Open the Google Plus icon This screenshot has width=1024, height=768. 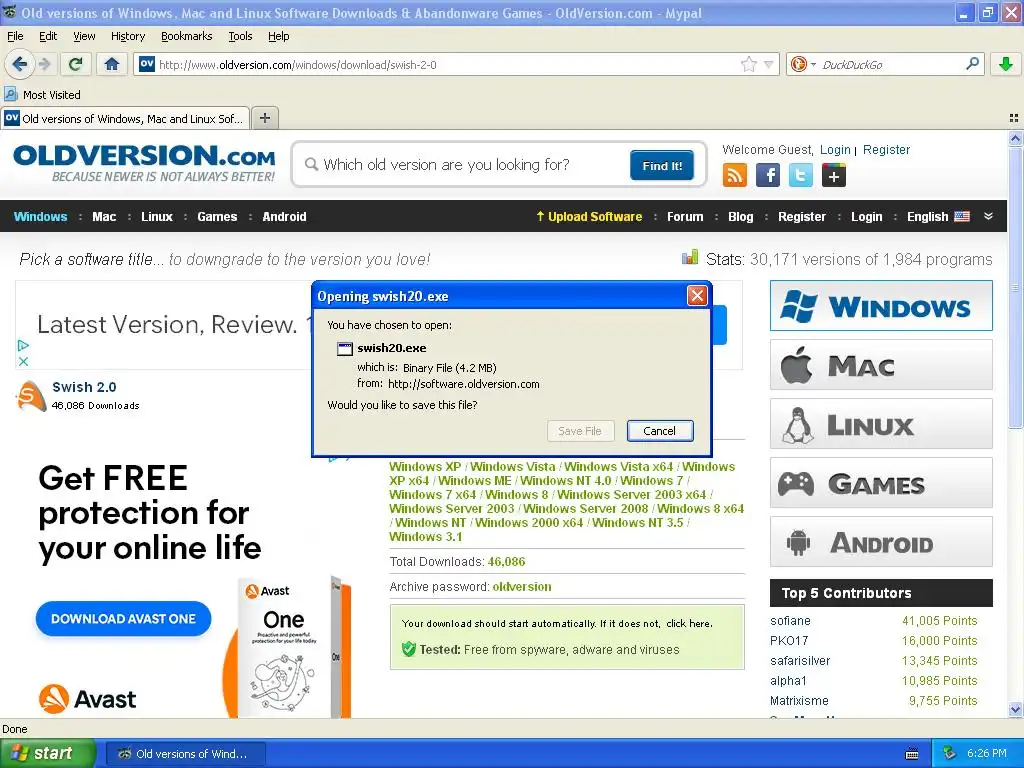(x=834, y=175)
